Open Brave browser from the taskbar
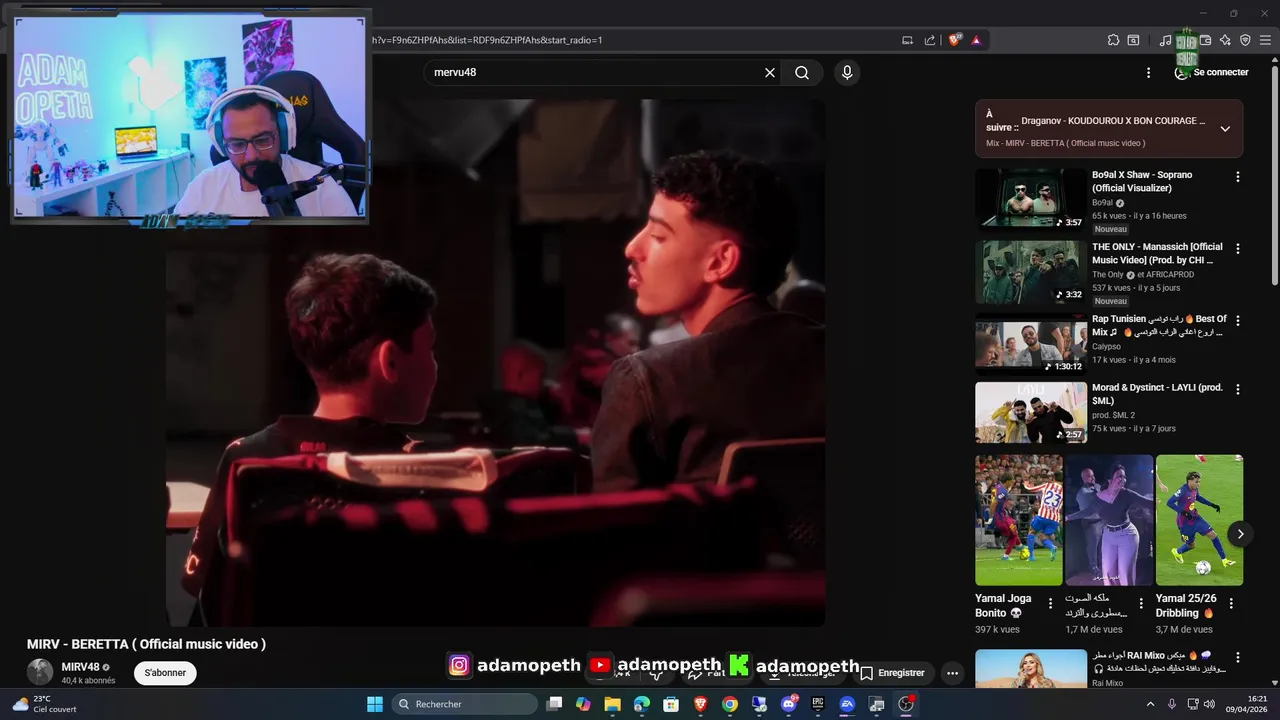The width and height of the screenshot is (1280, 720). tap(700, 704)
